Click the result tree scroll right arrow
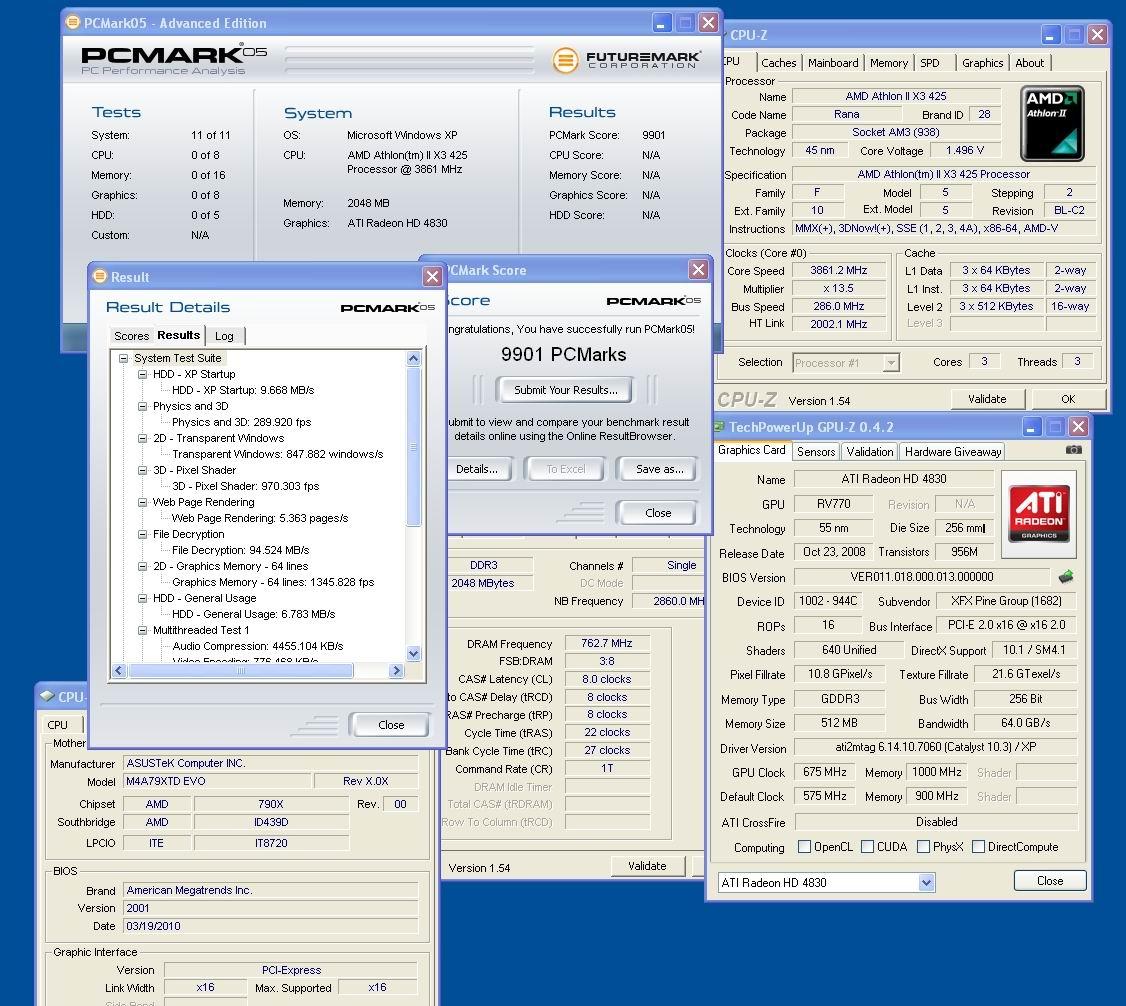This screenshot has height=1006, width=1126. pos(396,671)
